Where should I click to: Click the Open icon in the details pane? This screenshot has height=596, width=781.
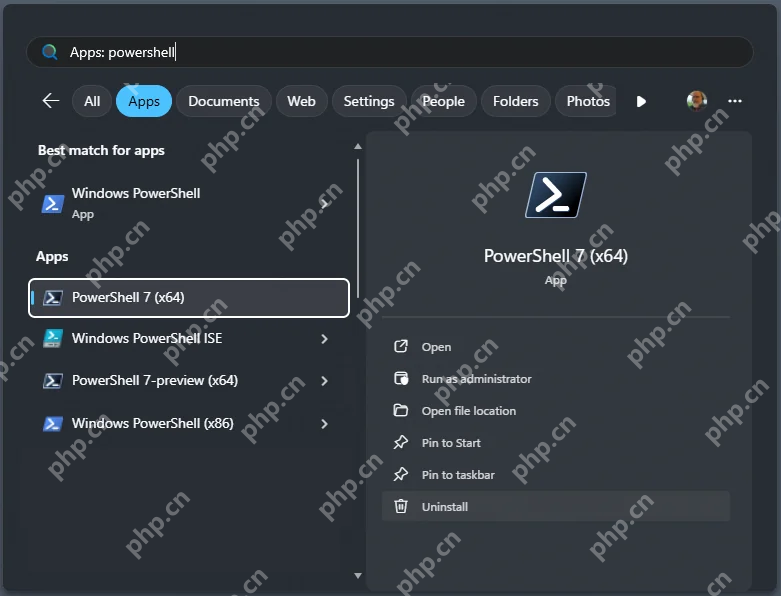[x=401, y=346]
